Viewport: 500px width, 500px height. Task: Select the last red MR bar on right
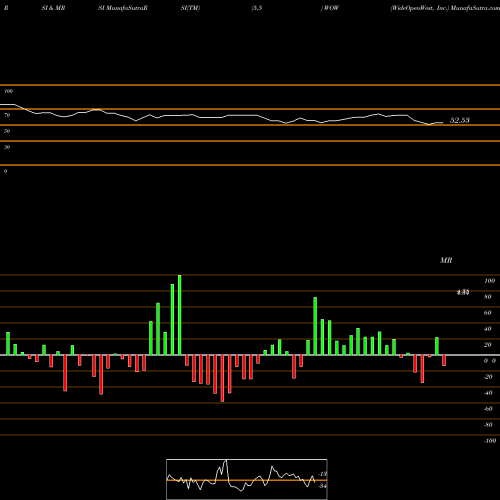pyautogui.click(x=444, y=361)
